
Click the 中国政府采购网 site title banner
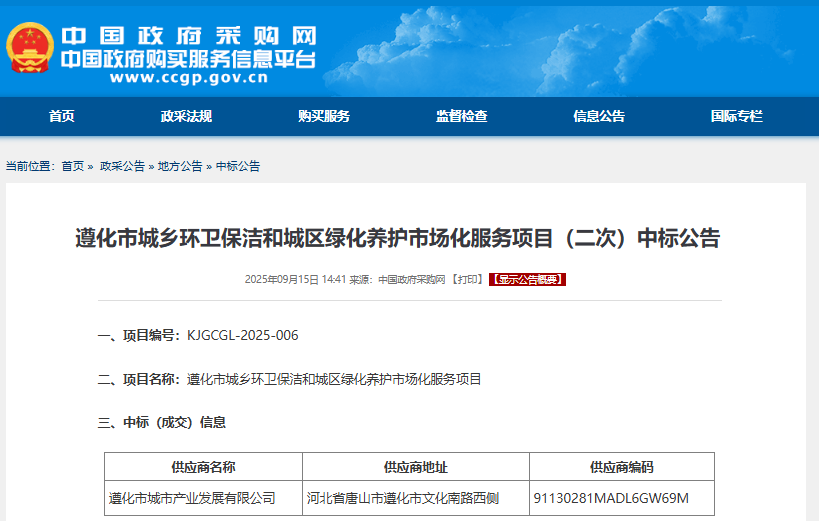pos(190,36)
